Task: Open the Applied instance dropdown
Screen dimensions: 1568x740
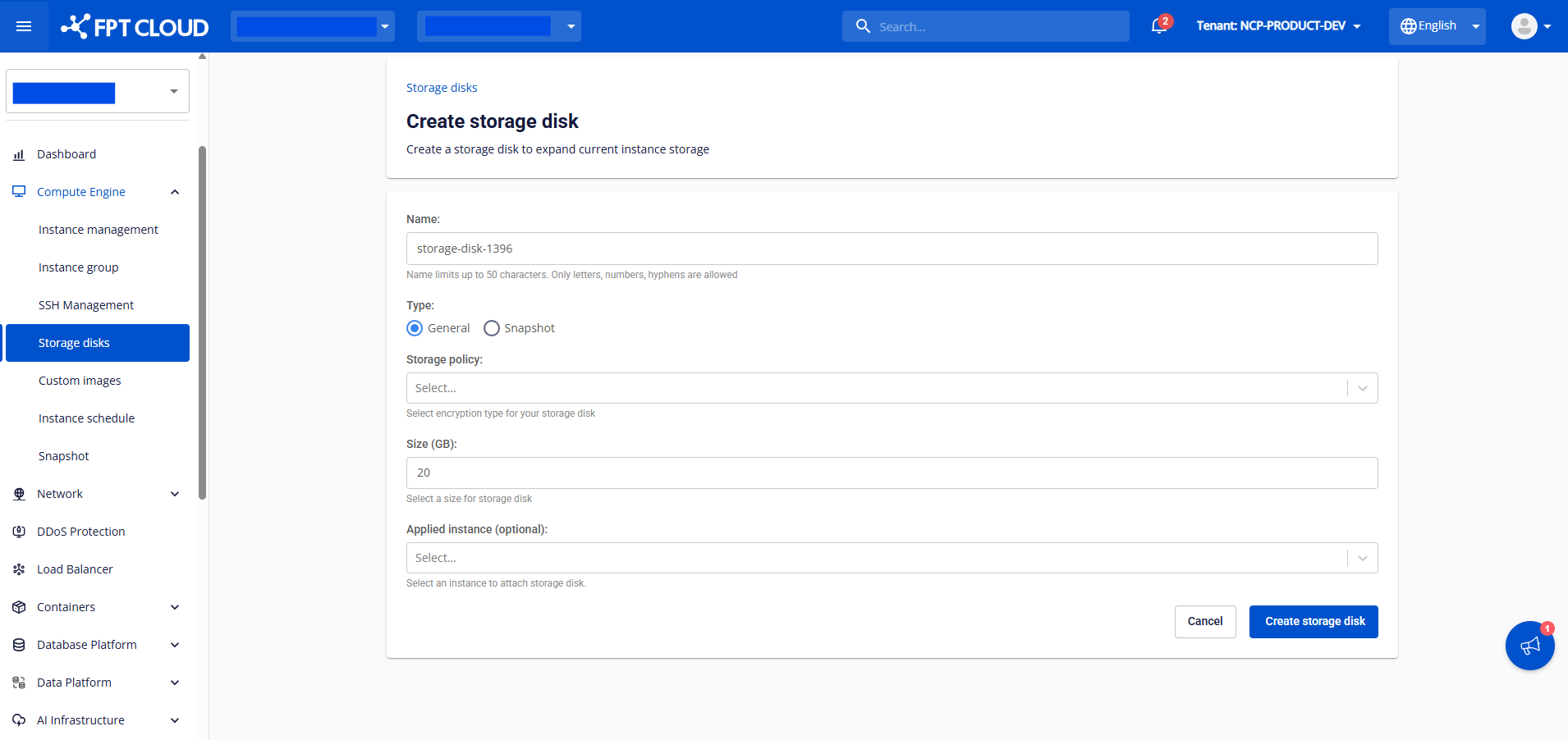Action: tap(892, 558)
